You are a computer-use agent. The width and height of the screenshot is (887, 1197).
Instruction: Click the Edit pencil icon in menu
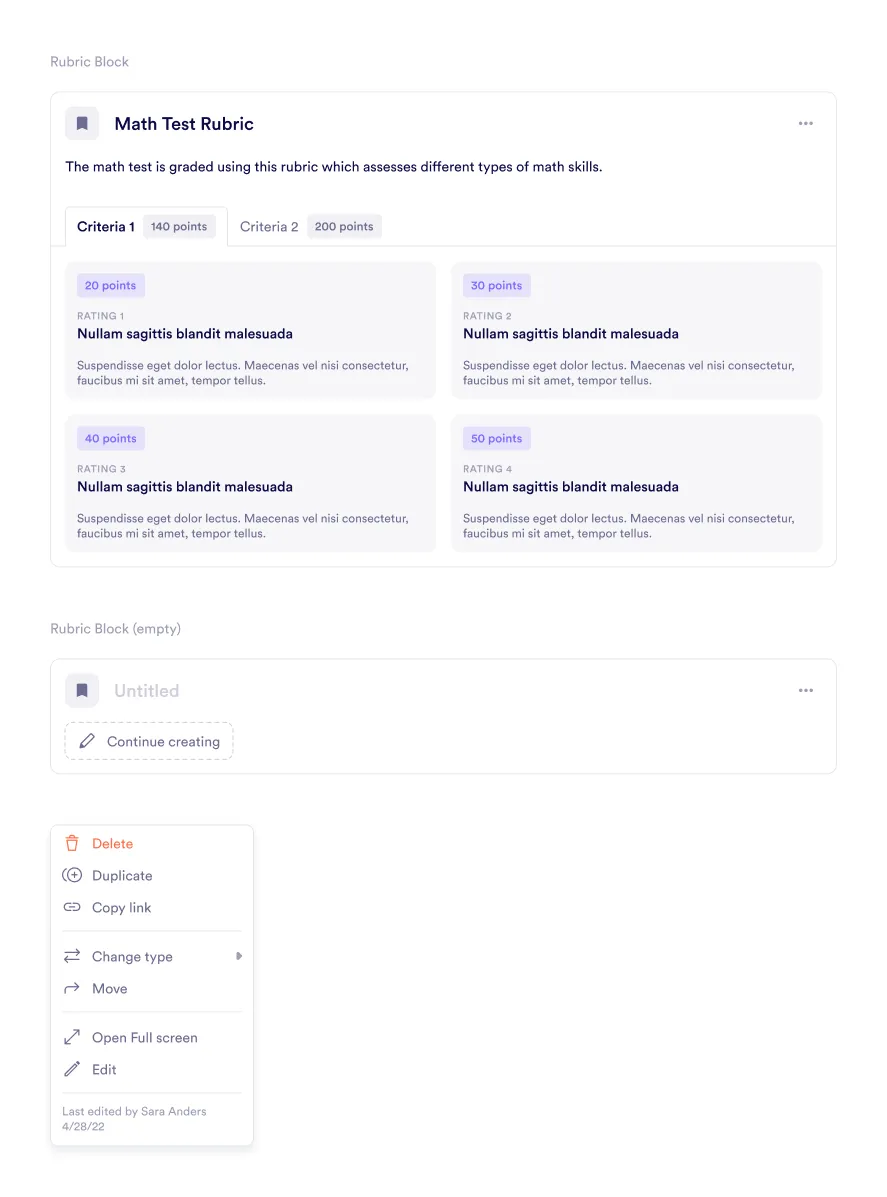click(72, 1070)
